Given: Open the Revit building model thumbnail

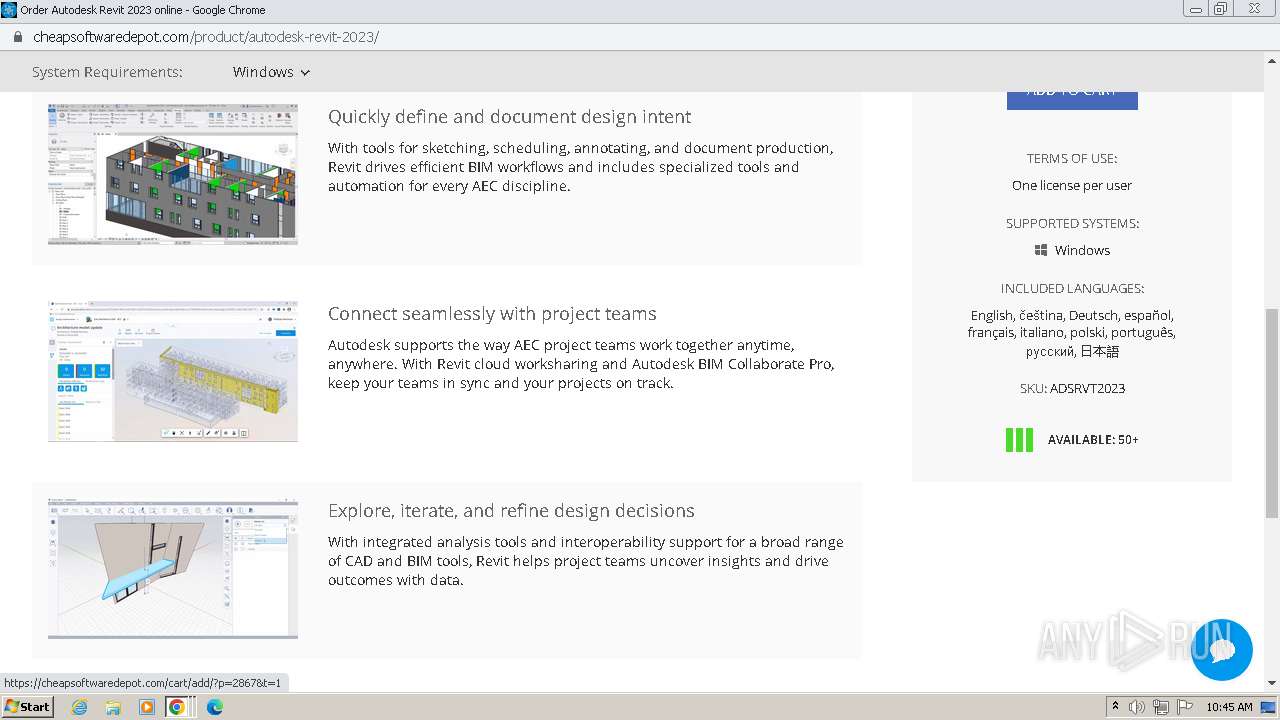Looking at the screenshot, I should [x=173, y=175].
